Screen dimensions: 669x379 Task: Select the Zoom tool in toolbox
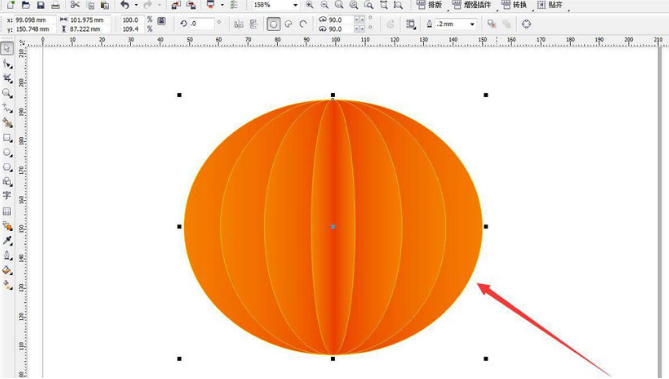click(7, 93)
